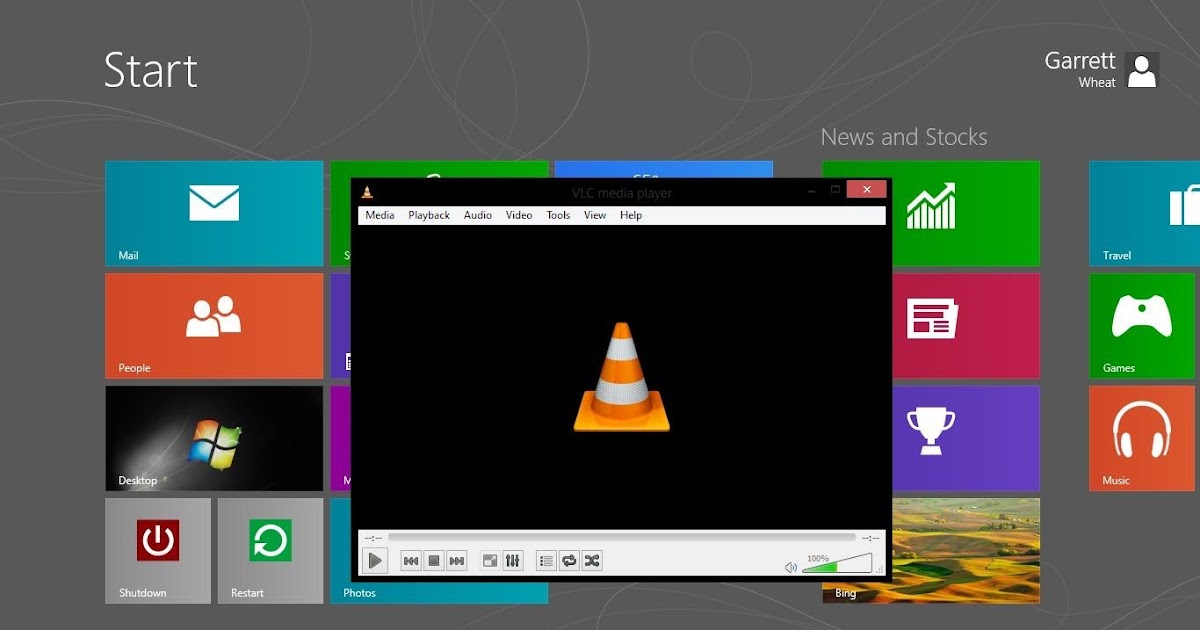Maximize the VLC window

[836, 190]
